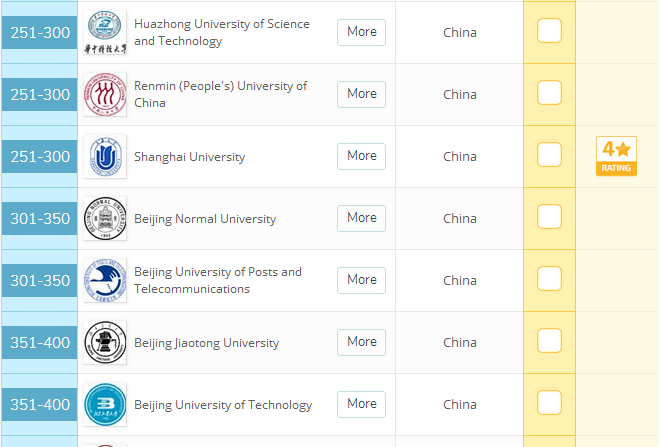The image size is (660, 447).
Task: Open the Beijing Jiaotong University link
Action: pos(206,343)
